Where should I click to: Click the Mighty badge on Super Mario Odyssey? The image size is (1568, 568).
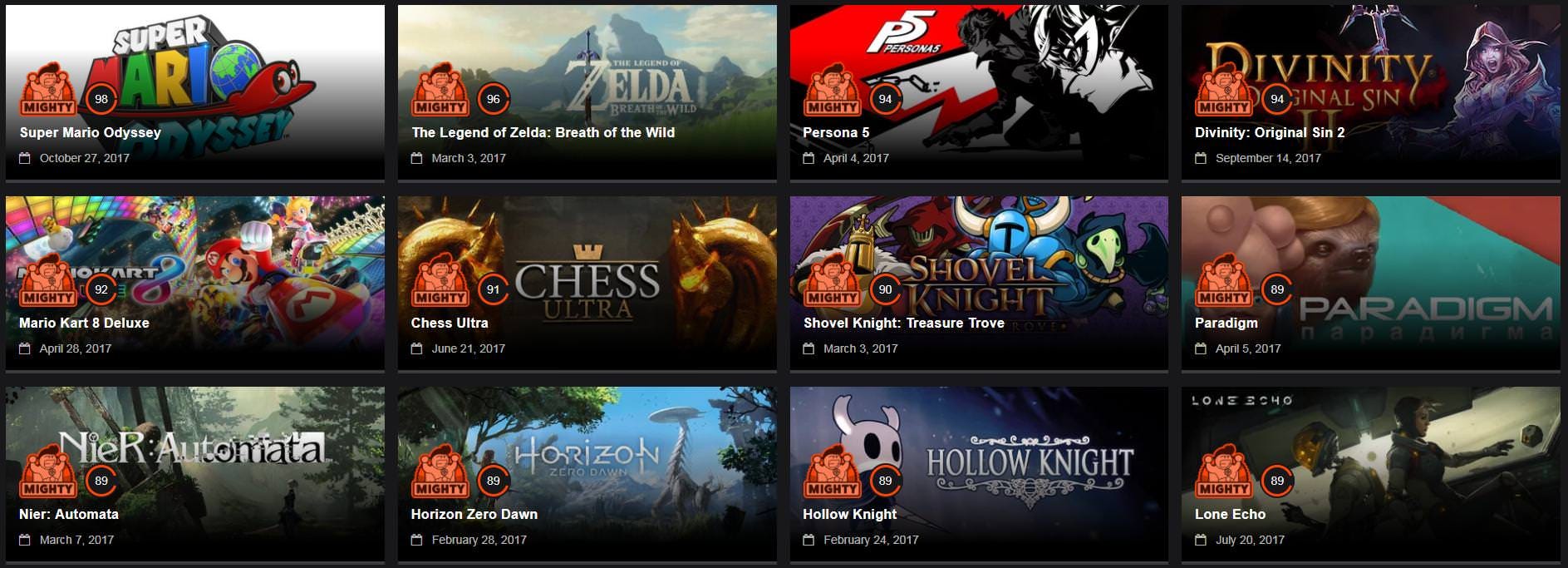48,90
